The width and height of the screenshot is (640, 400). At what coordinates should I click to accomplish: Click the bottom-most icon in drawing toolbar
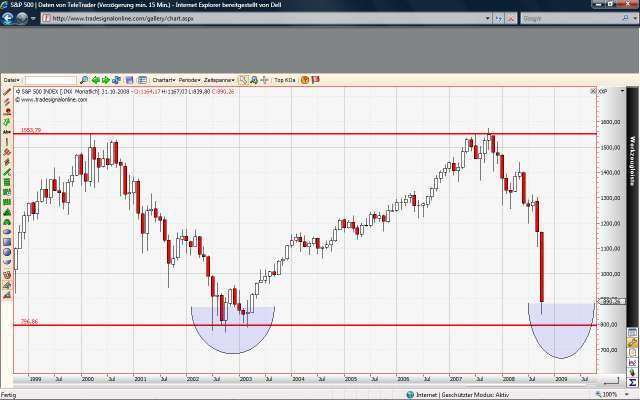[7, 295]
